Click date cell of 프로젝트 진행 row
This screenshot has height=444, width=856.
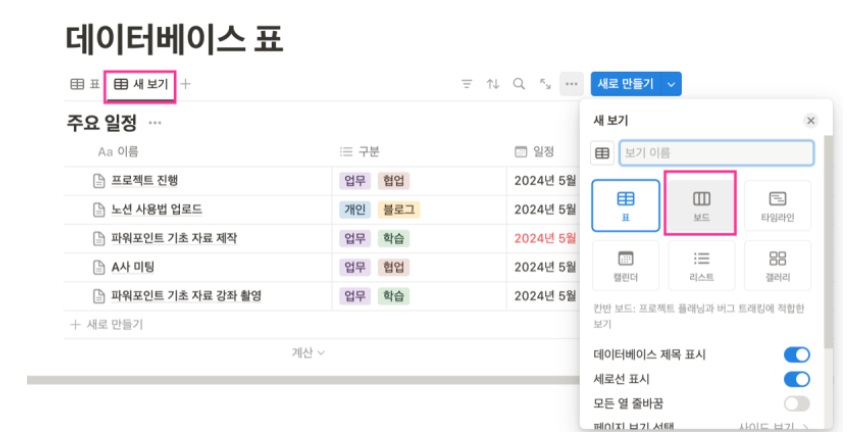pos(545,181)
